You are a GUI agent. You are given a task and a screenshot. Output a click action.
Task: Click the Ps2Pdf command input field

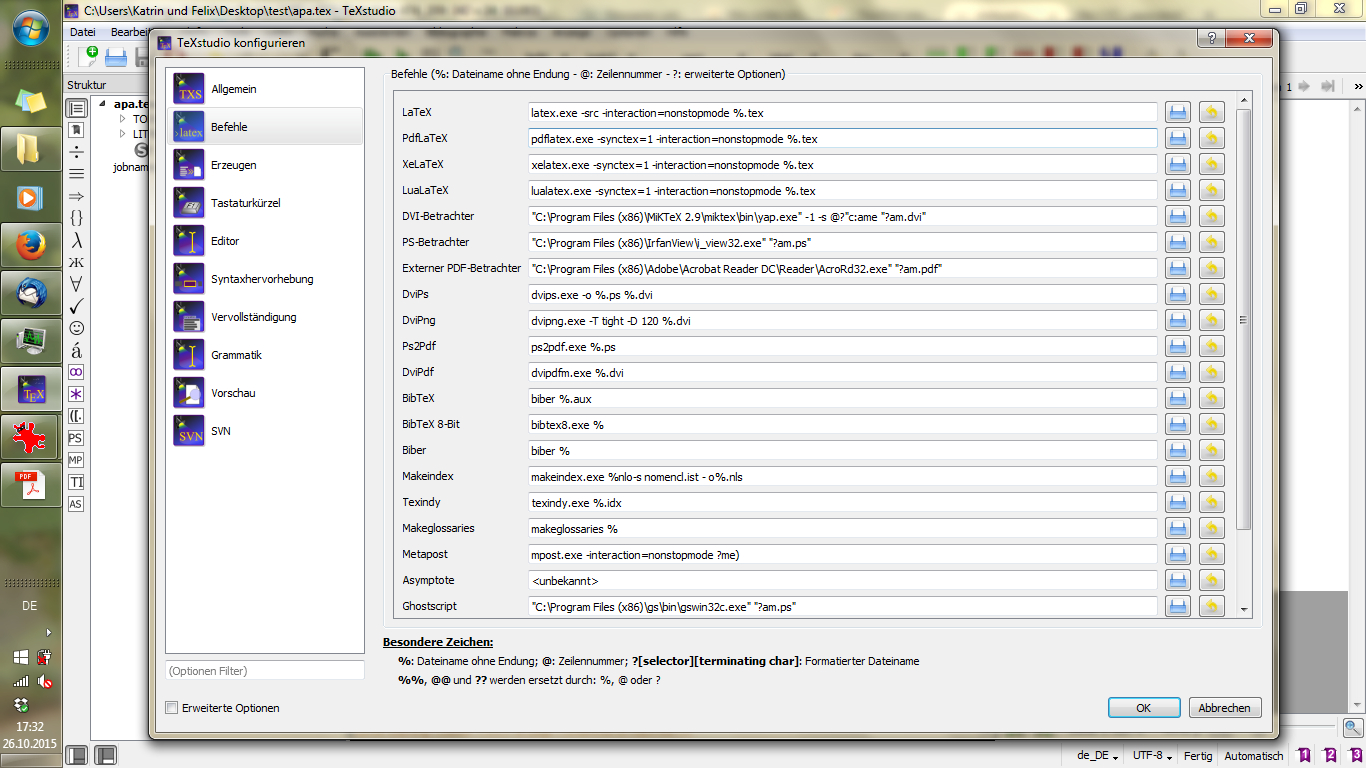pos(843,347)
